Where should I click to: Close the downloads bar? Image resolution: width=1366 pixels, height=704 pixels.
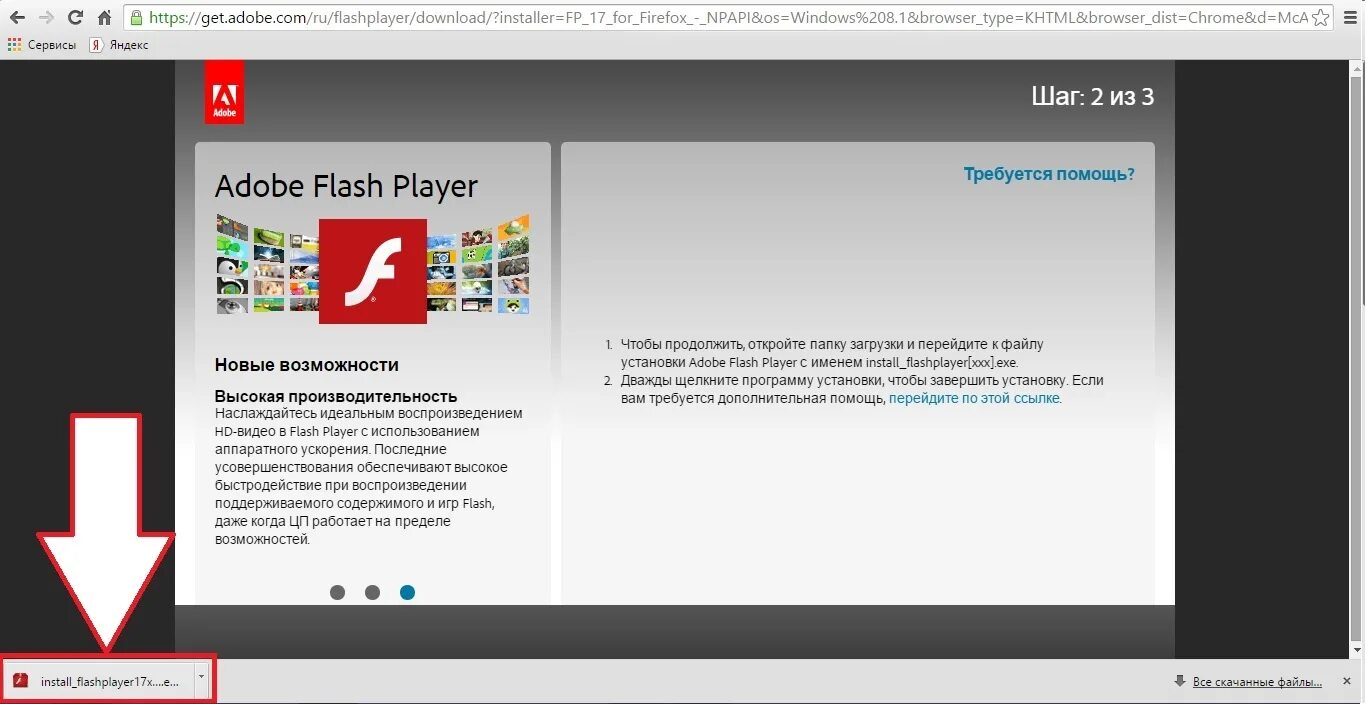(1348, 681)
